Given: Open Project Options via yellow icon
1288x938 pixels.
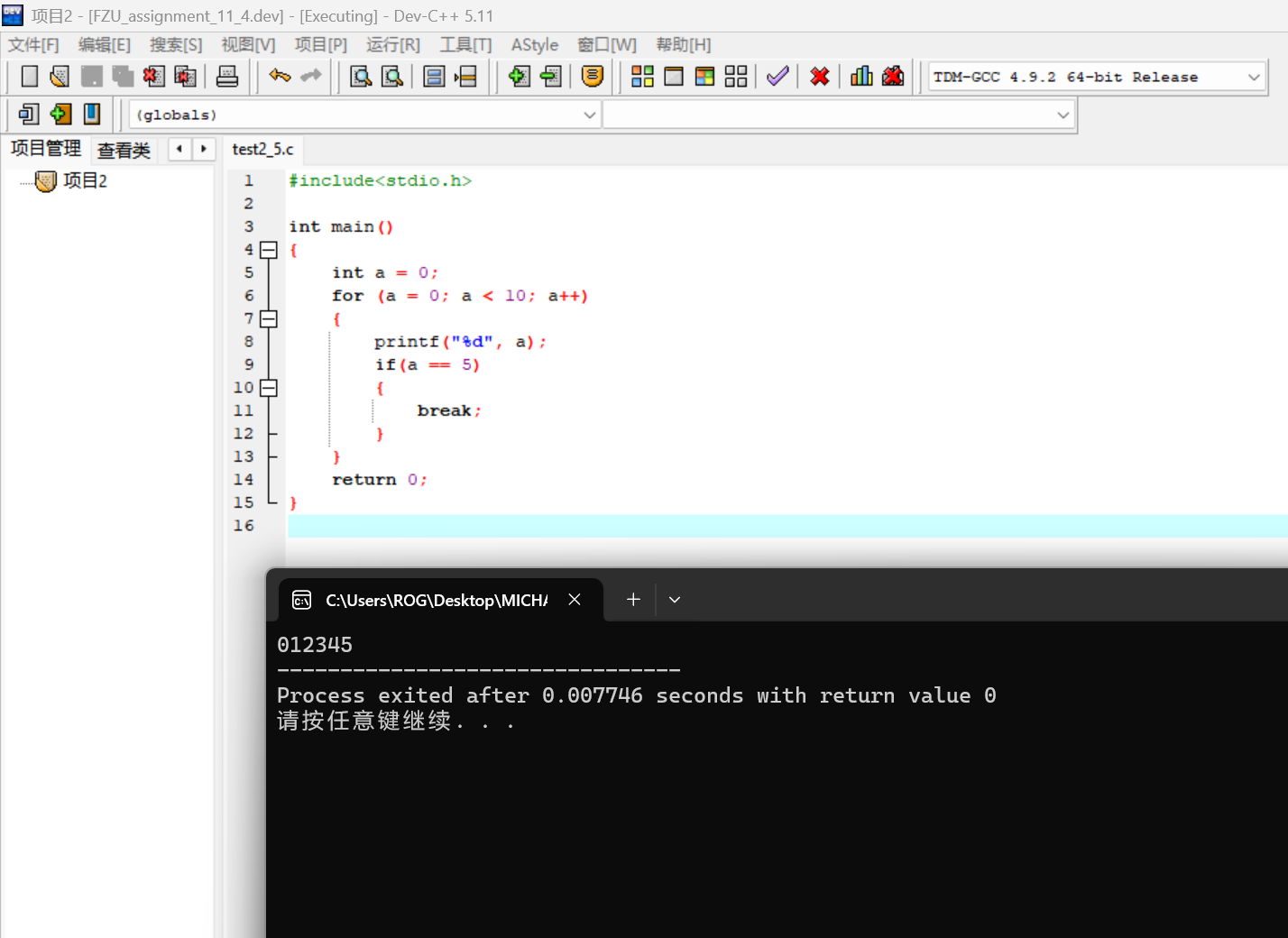Looking at the screenshot, I should (x=593, y=77).
